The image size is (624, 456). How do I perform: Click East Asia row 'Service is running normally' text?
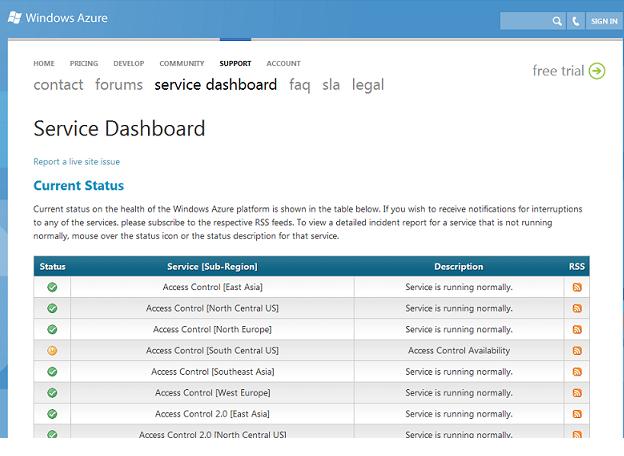(x=459, y=287)
